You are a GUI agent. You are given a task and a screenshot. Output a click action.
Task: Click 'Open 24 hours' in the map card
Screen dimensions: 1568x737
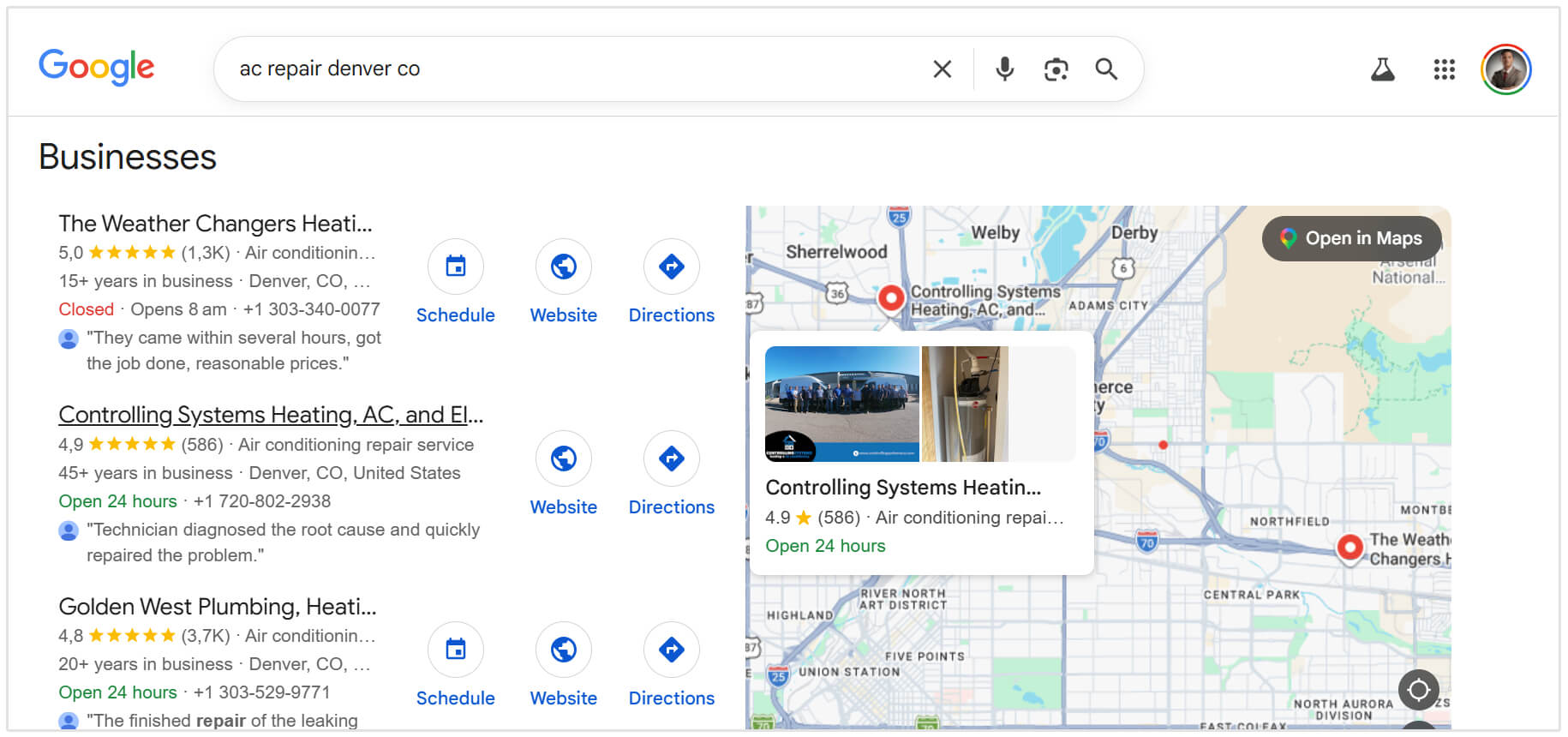(825, 546)
